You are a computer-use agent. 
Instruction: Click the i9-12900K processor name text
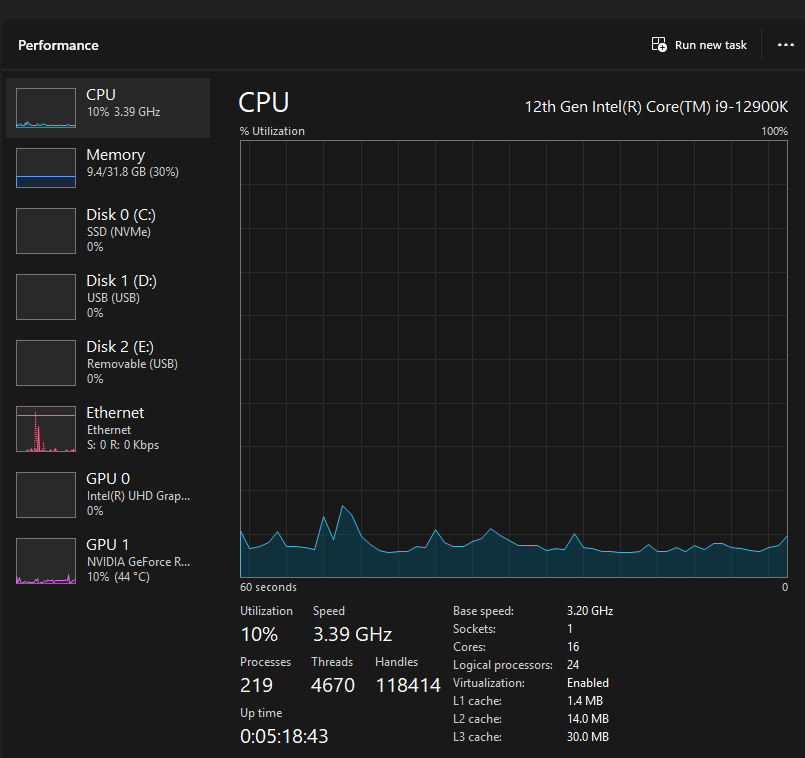(656, 106)
